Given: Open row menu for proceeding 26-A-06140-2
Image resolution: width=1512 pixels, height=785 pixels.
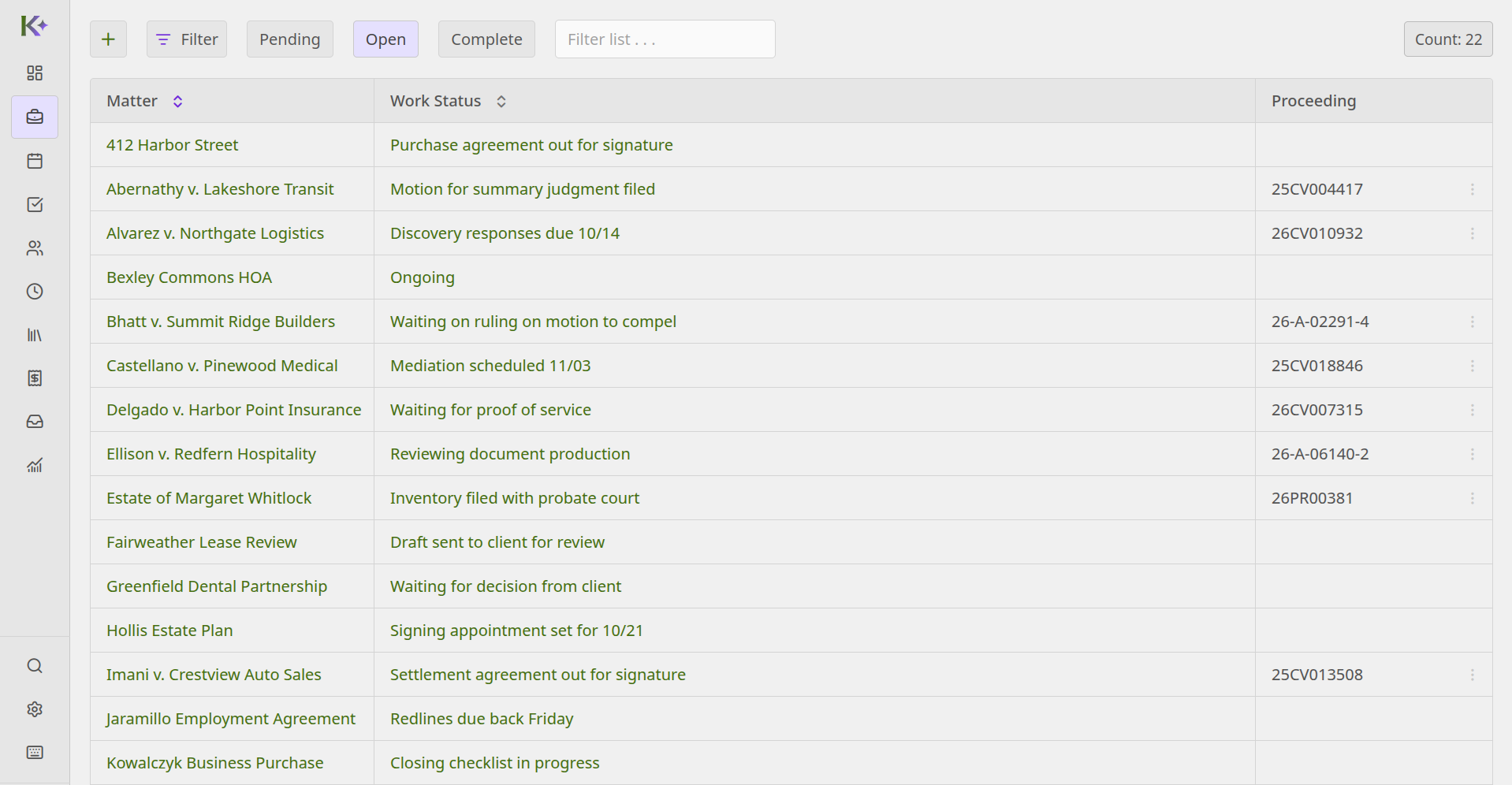Looking at the screenshot, I should [1473, 454].
